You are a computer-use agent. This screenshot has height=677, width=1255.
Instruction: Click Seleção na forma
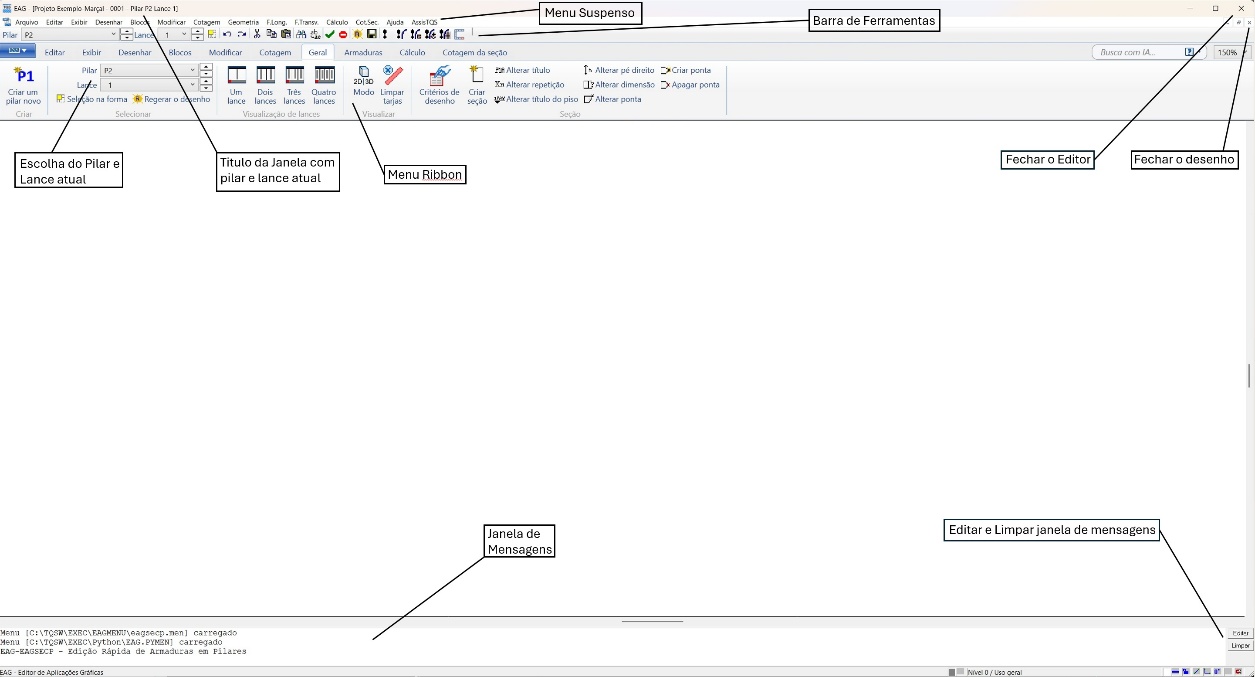pos(92,99)
